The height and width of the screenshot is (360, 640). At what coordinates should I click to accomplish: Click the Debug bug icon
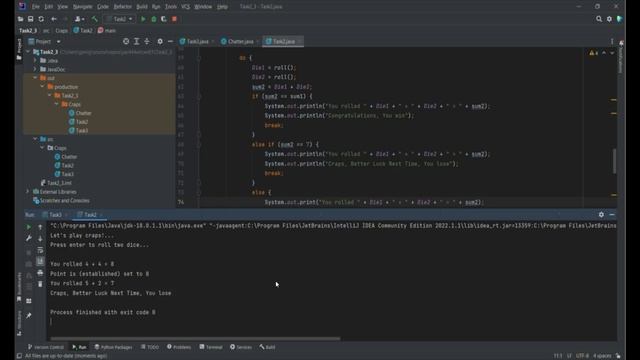tap(154, 19)
